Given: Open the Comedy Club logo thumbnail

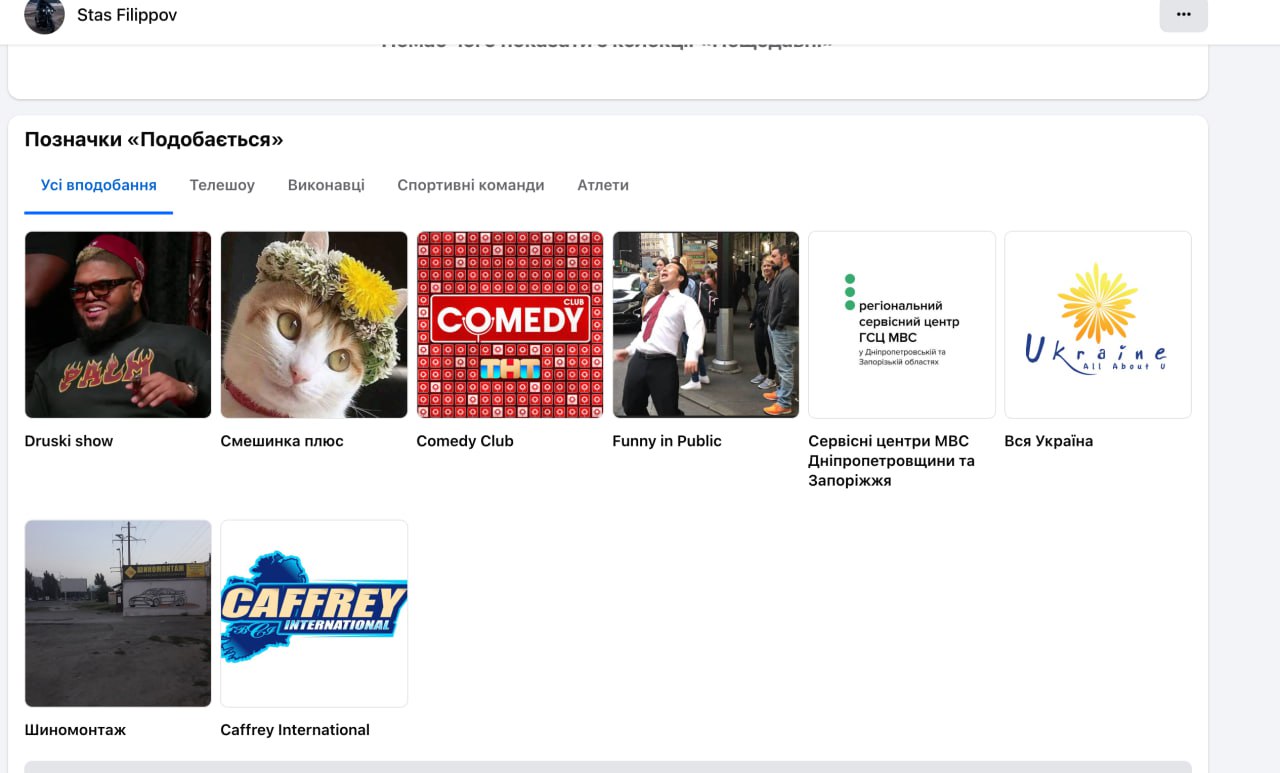Looking at the screenshot, I should (510, 325).
